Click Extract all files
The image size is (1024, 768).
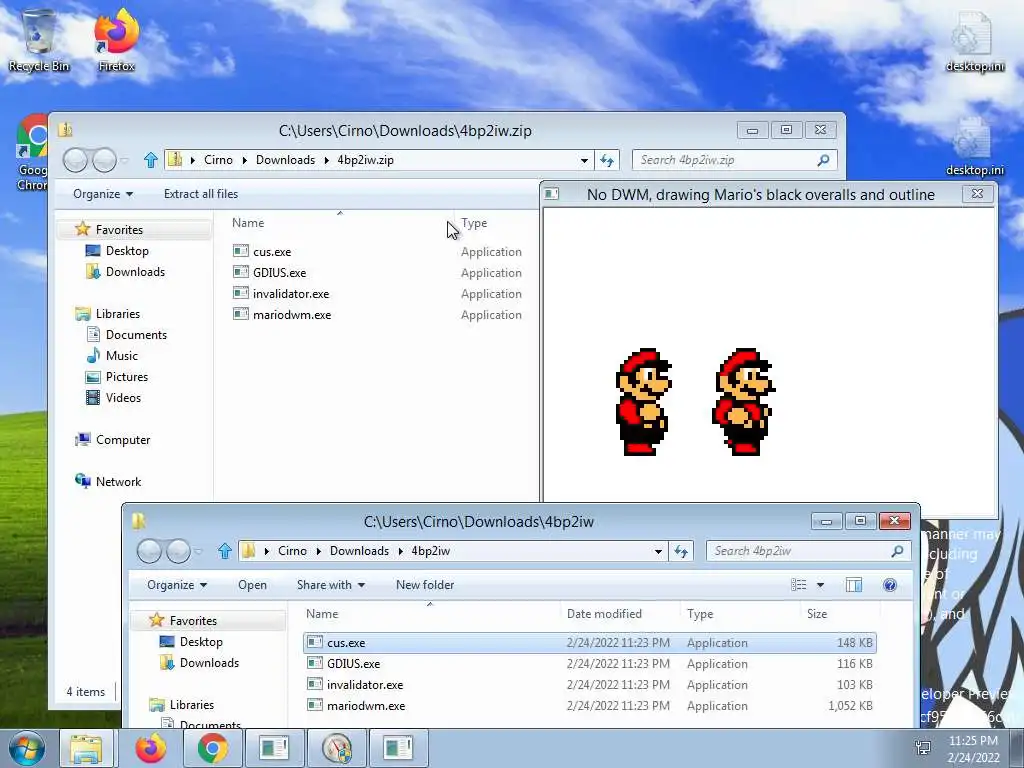coord(201,194)
